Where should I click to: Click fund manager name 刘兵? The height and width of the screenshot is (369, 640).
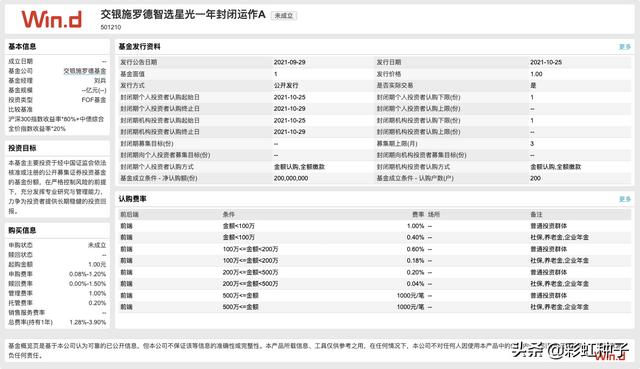point(100,81)
